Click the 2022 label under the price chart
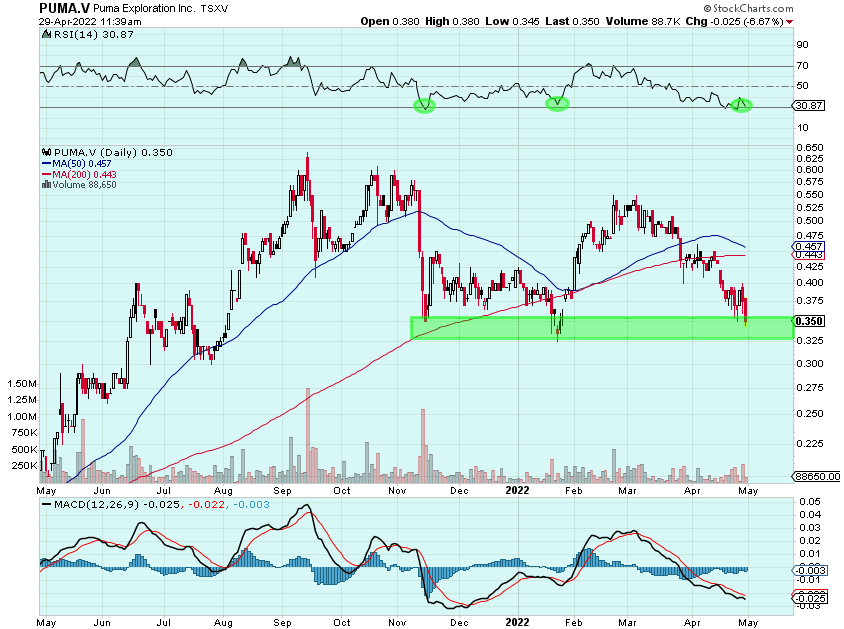 click(x=517, y=490)
